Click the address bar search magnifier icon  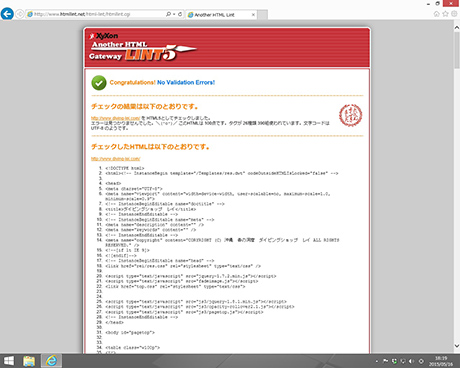point(168,14)
